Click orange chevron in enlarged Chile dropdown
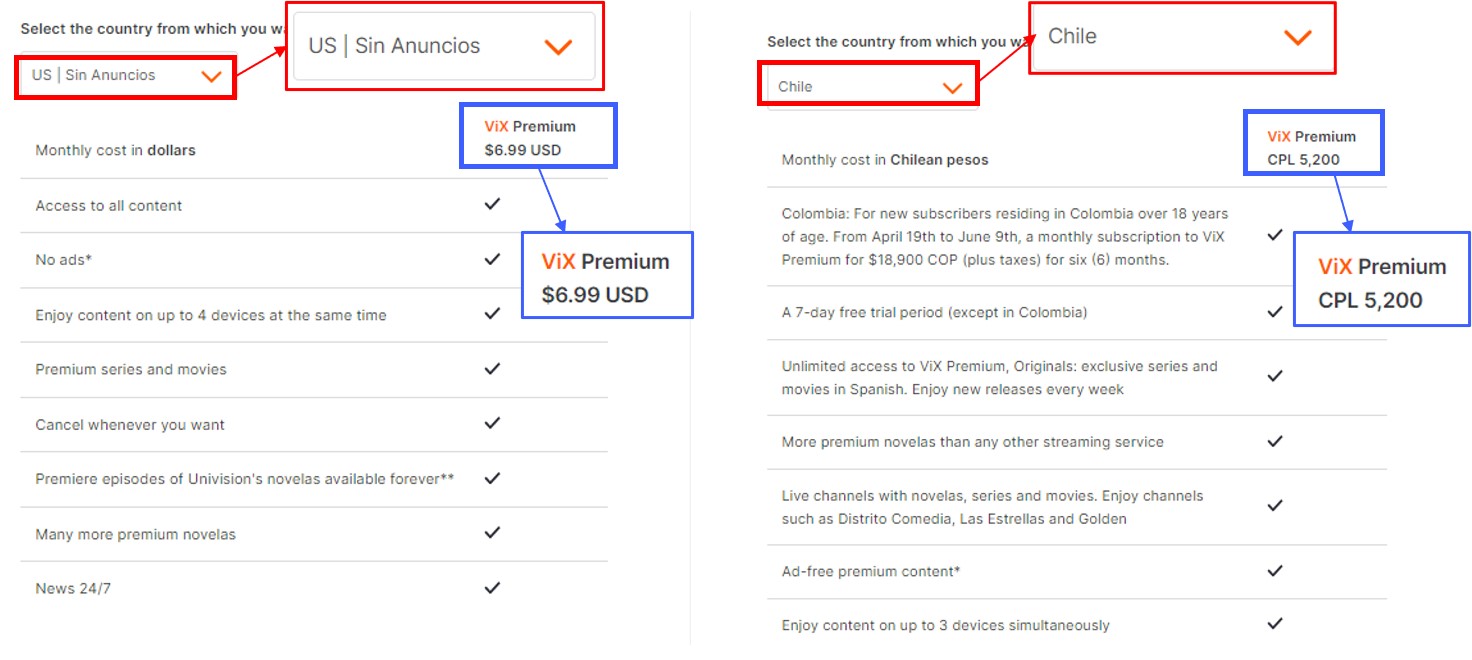 (x=1297, y=37)
